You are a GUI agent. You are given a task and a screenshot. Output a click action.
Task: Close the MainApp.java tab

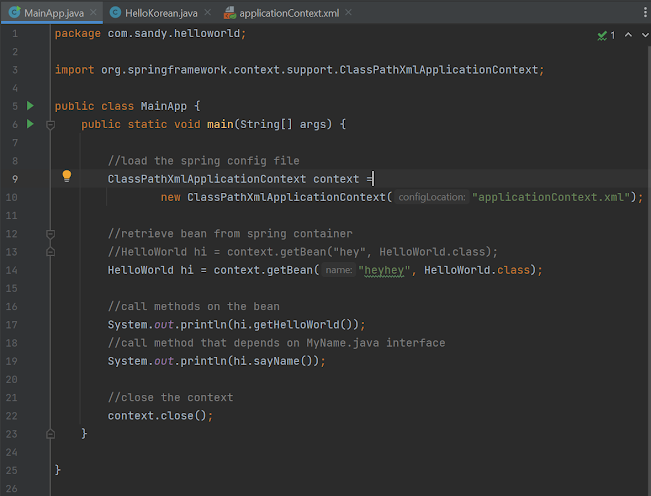point(93,12)
